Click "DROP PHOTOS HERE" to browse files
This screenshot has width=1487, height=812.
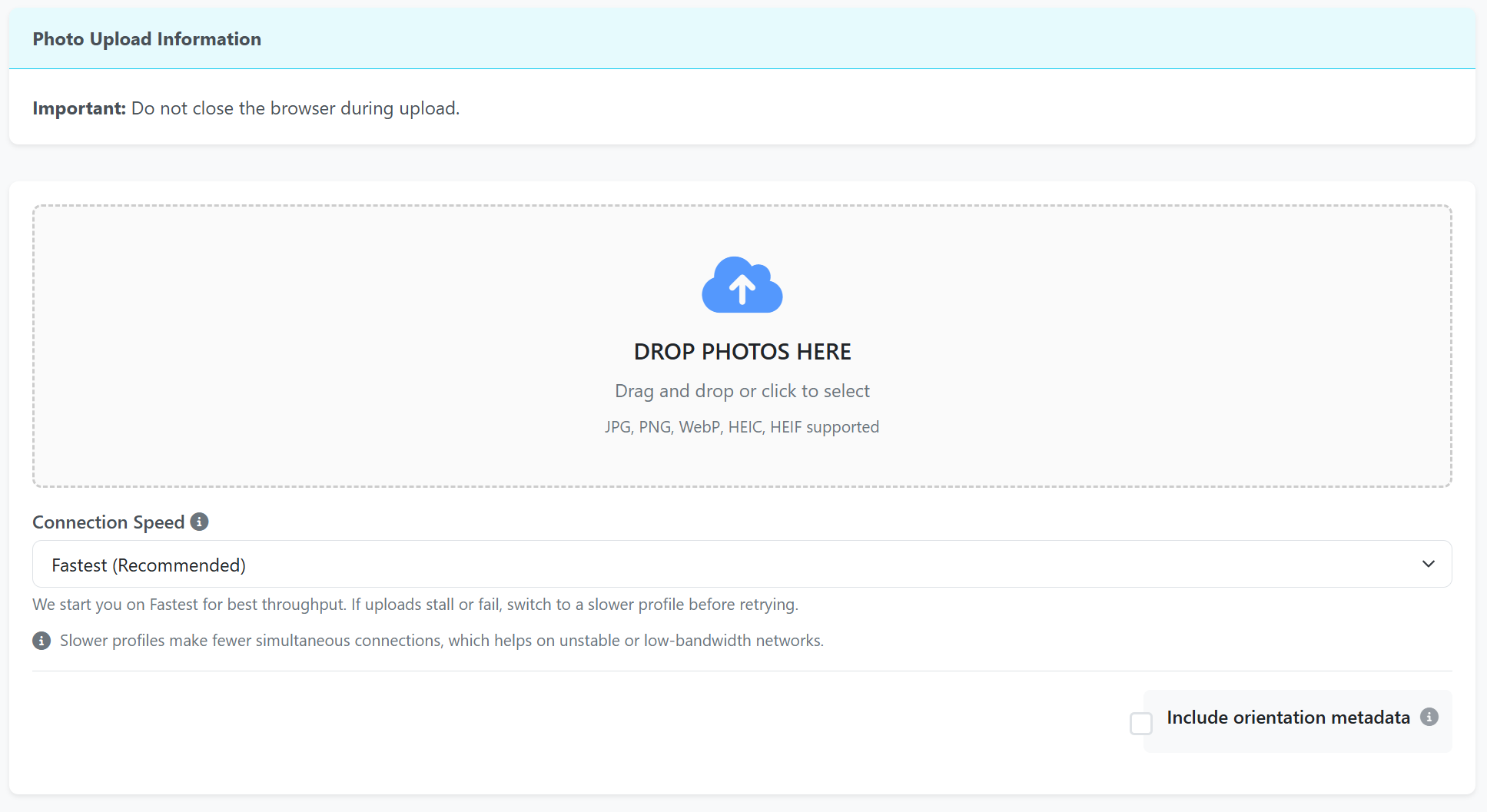tap(742, 351)
